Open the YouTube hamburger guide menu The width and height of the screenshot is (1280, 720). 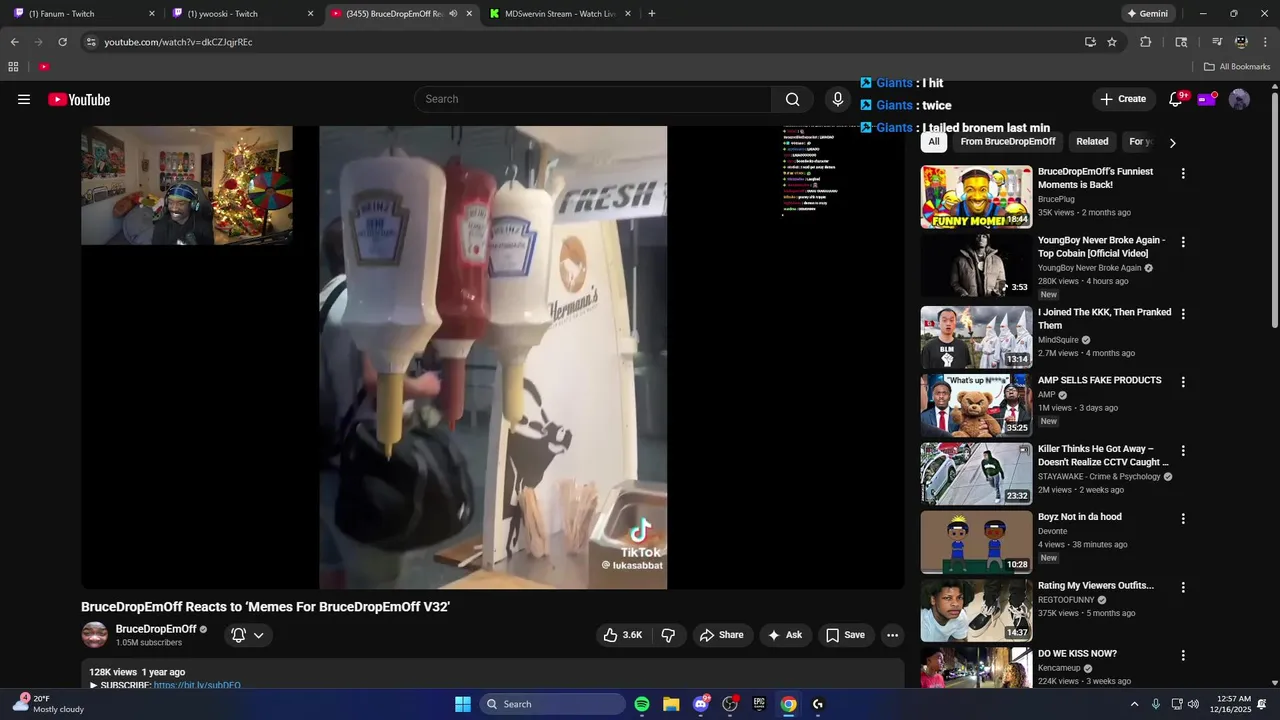coord(24,99)
